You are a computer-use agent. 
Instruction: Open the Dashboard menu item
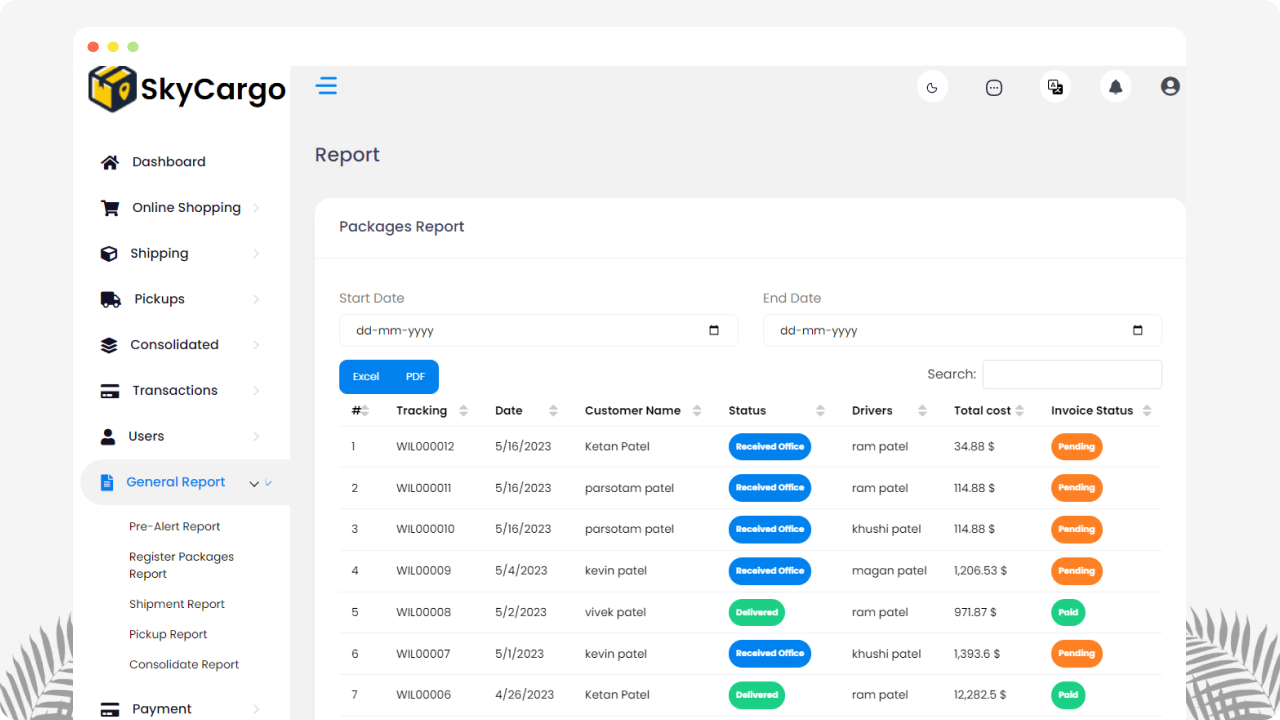pyautogui.click(x=168, y=162)
